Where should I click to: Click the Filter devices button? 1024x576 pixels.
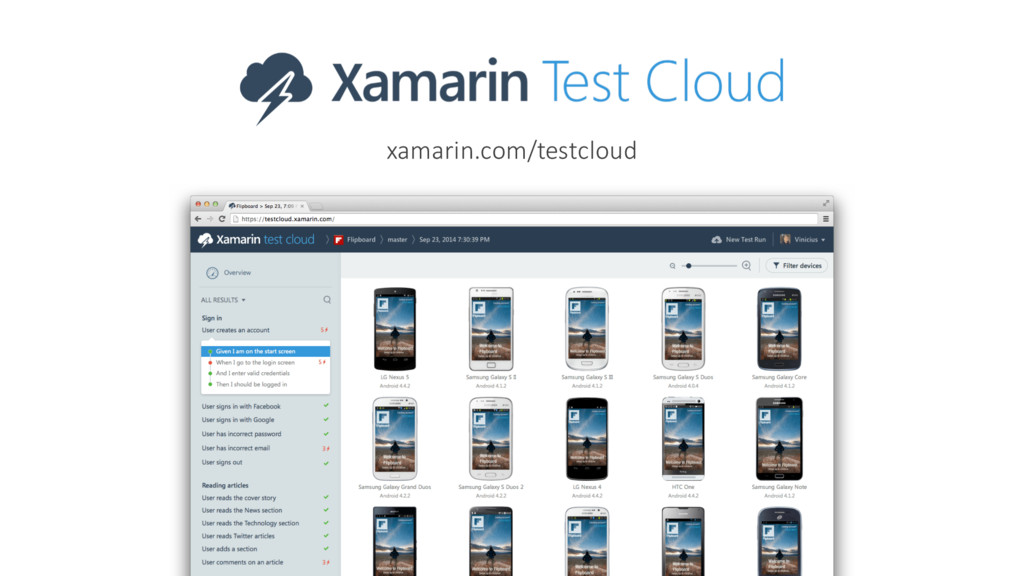[x=797, y=266]
